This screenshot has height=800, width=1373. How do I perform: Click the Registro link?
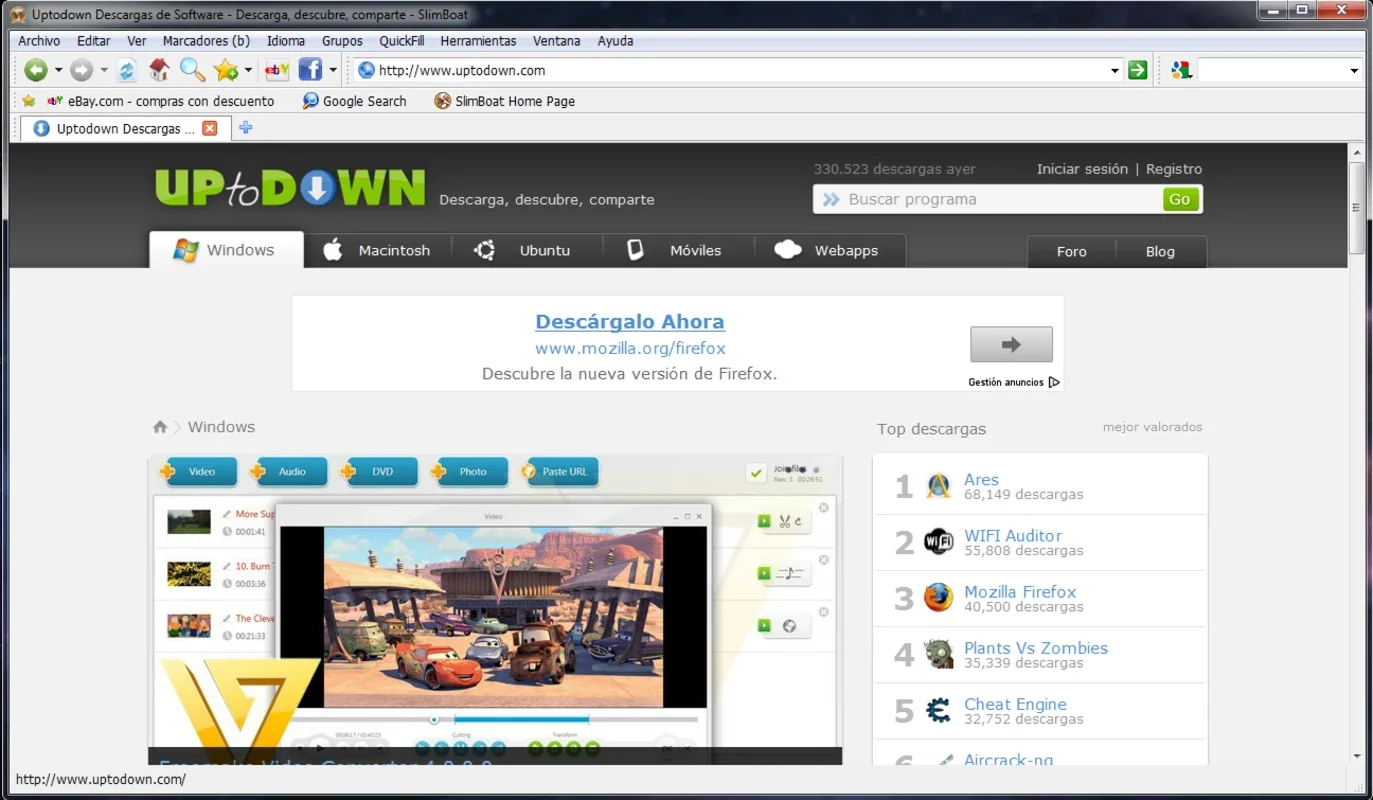pyautogui.click(x=1174, y=169)
